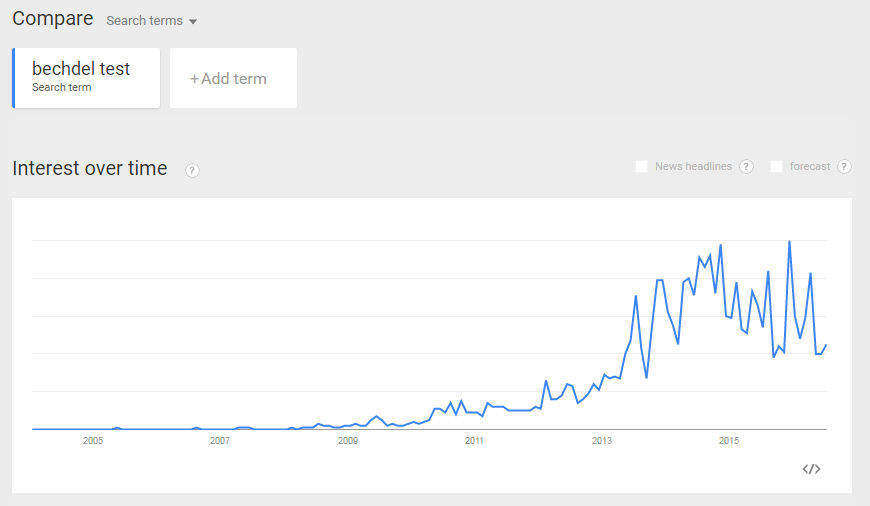Viewport: 870px width, 506px height.
Task: Click the Add term button
Action: [x=233, y=78]
